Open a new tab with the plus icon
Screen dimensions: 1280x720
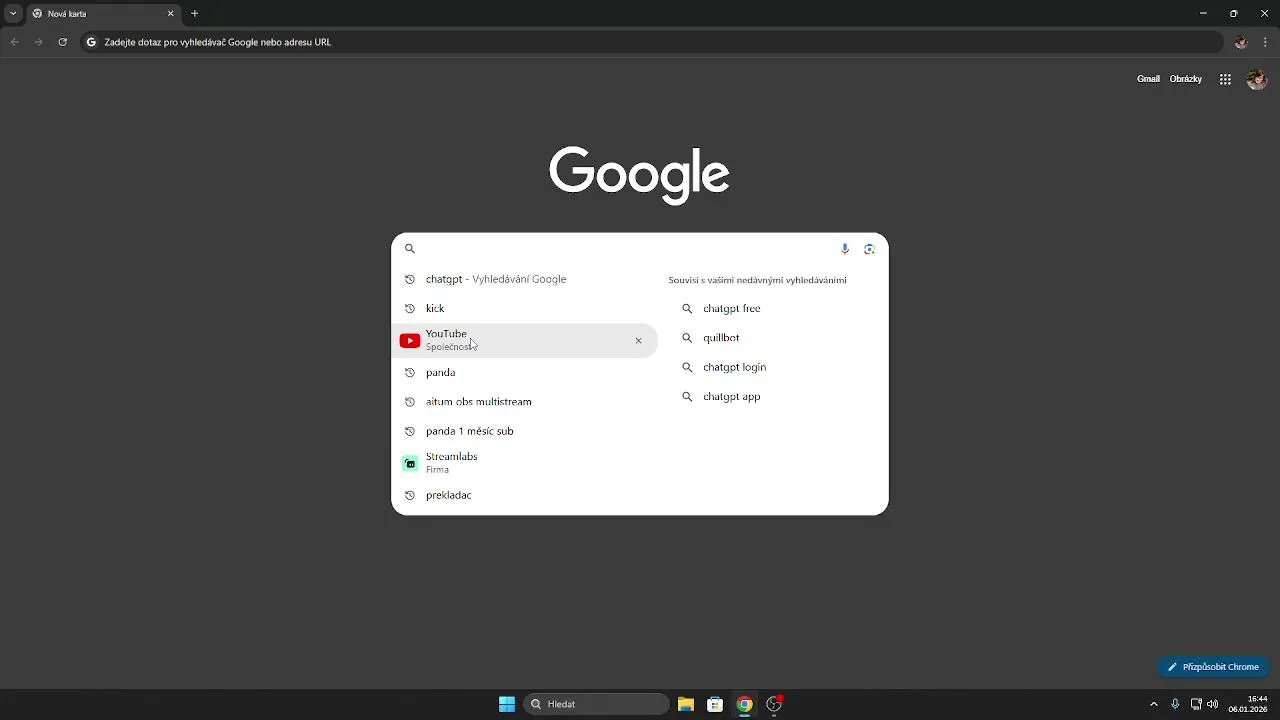[195, 14]
